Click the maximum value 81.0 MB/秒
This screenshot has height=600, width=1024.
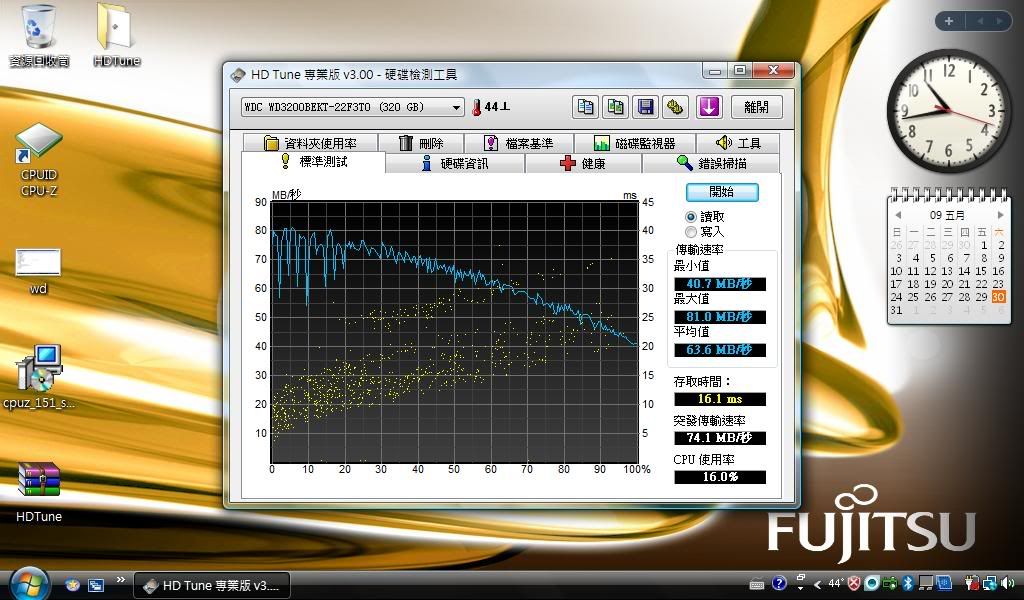point(720,317)
